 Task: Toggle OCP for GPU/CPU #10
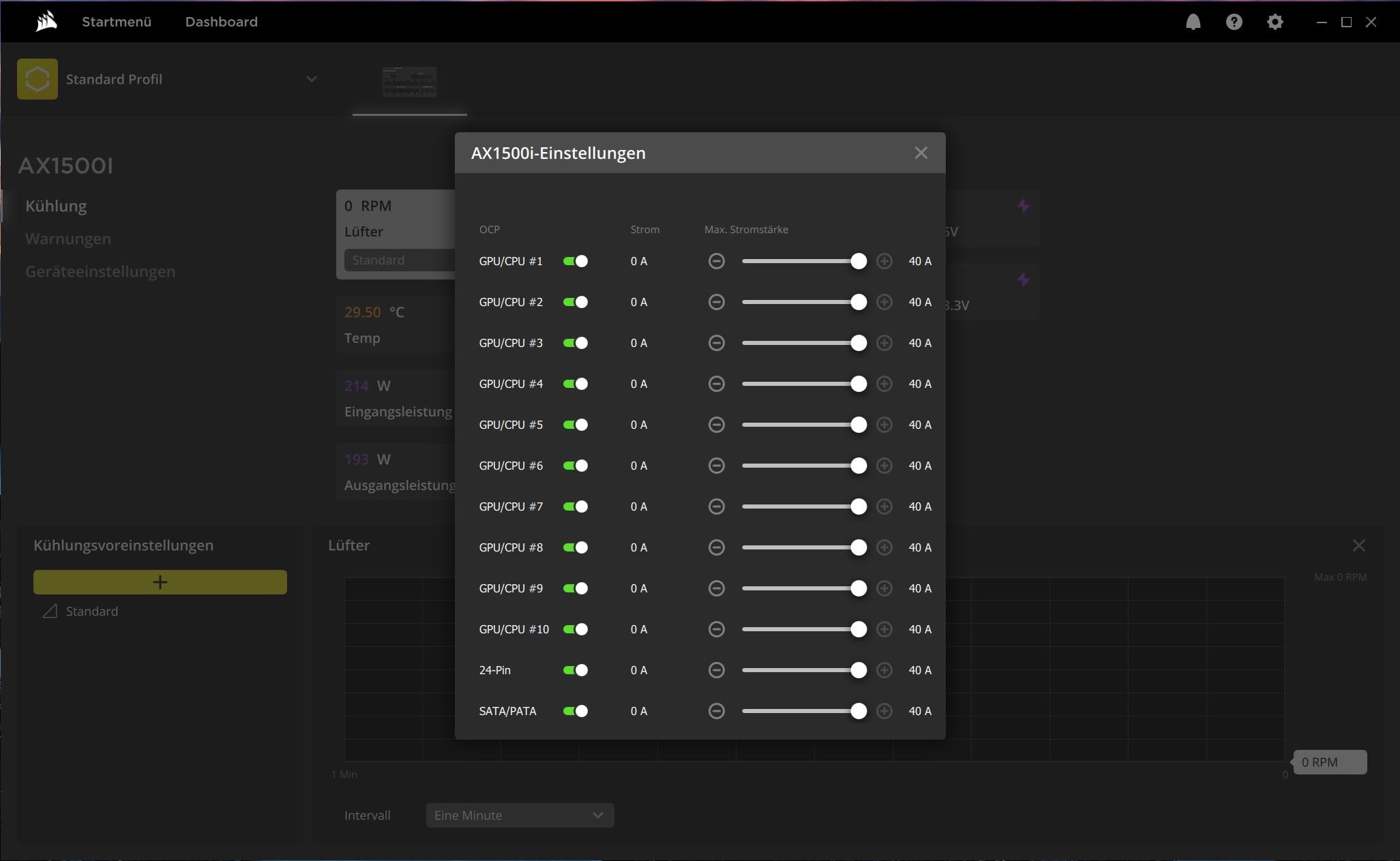click(x=576, y=629)
